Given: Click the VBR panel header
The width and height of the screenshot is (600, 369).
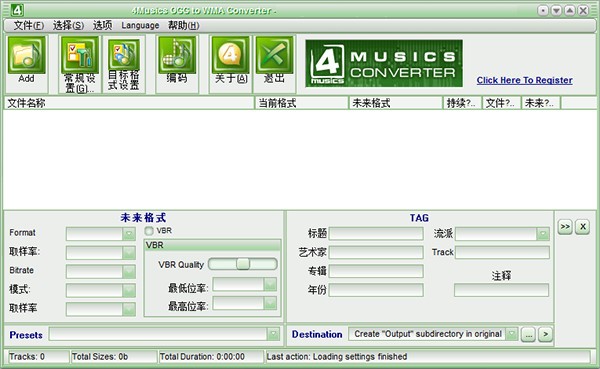Looking at the screenshot, I should tap(212, 245).
